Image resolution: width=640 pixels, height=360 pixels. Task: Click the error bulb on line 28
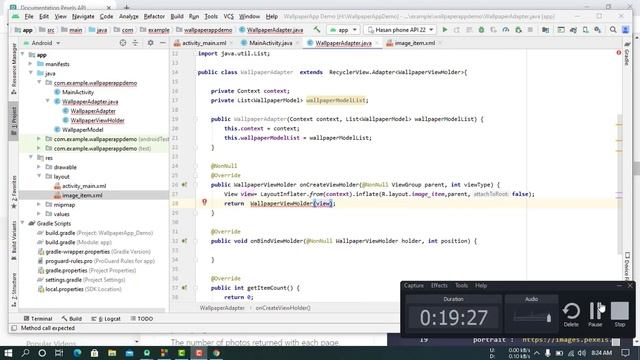pos(204,202)
